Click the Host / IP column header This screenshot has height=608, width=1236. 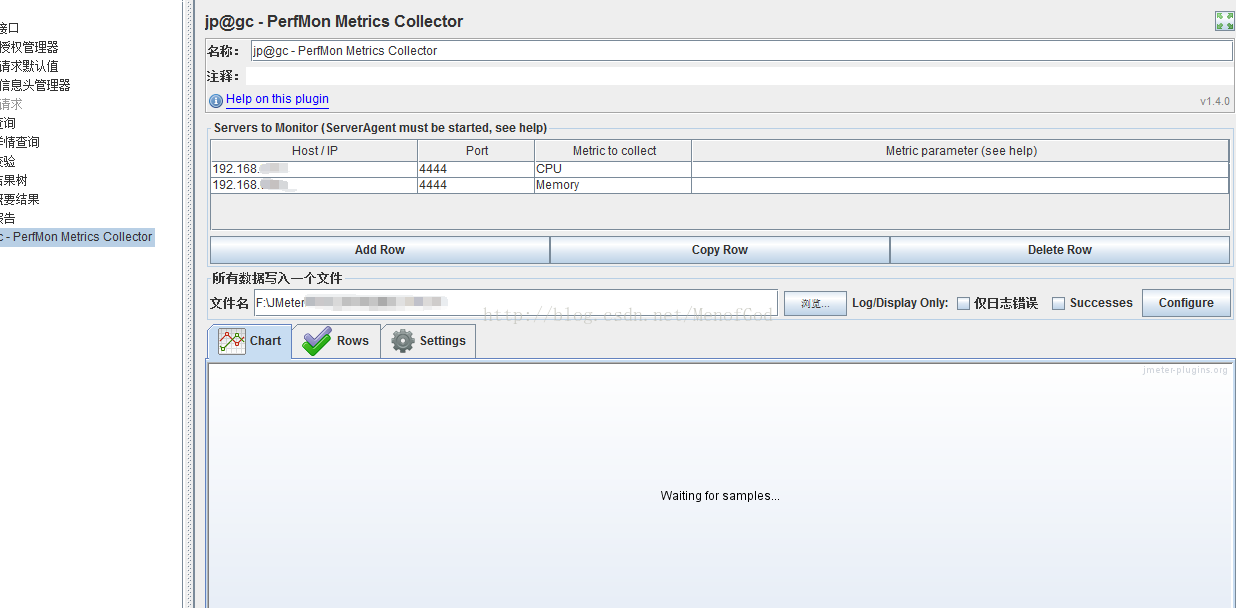point(314,151)
